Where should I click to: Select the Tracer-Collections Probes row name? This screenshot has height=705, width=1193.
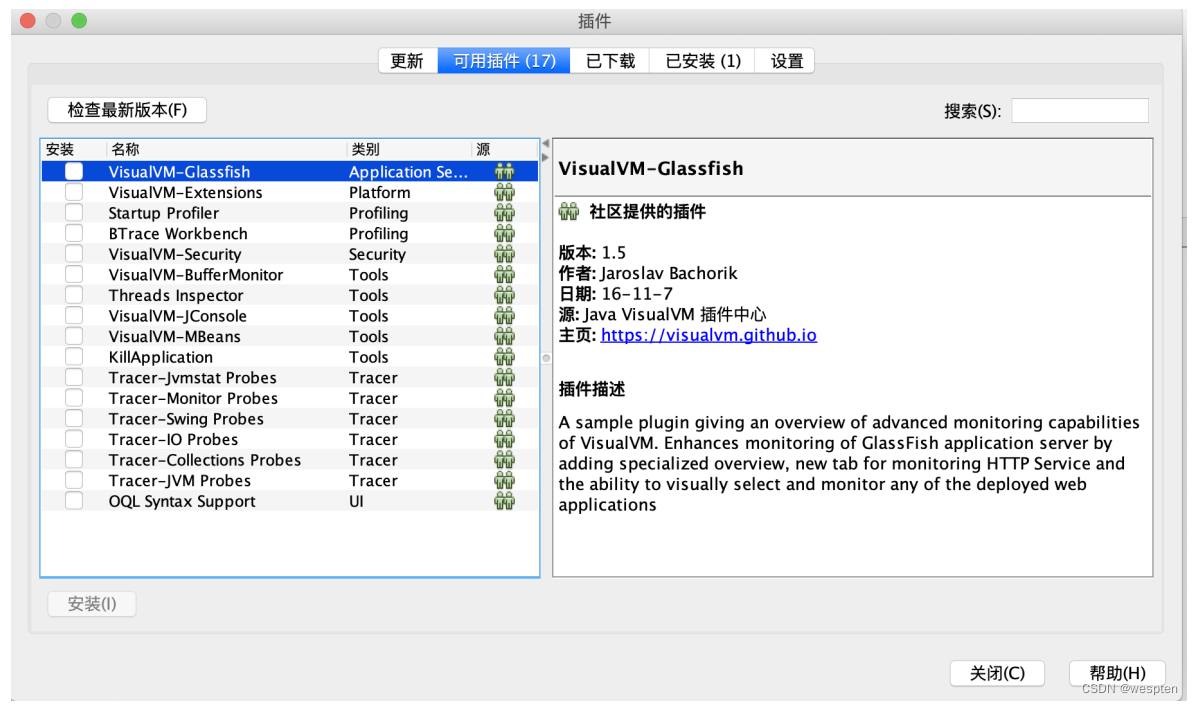click(205, 459)
